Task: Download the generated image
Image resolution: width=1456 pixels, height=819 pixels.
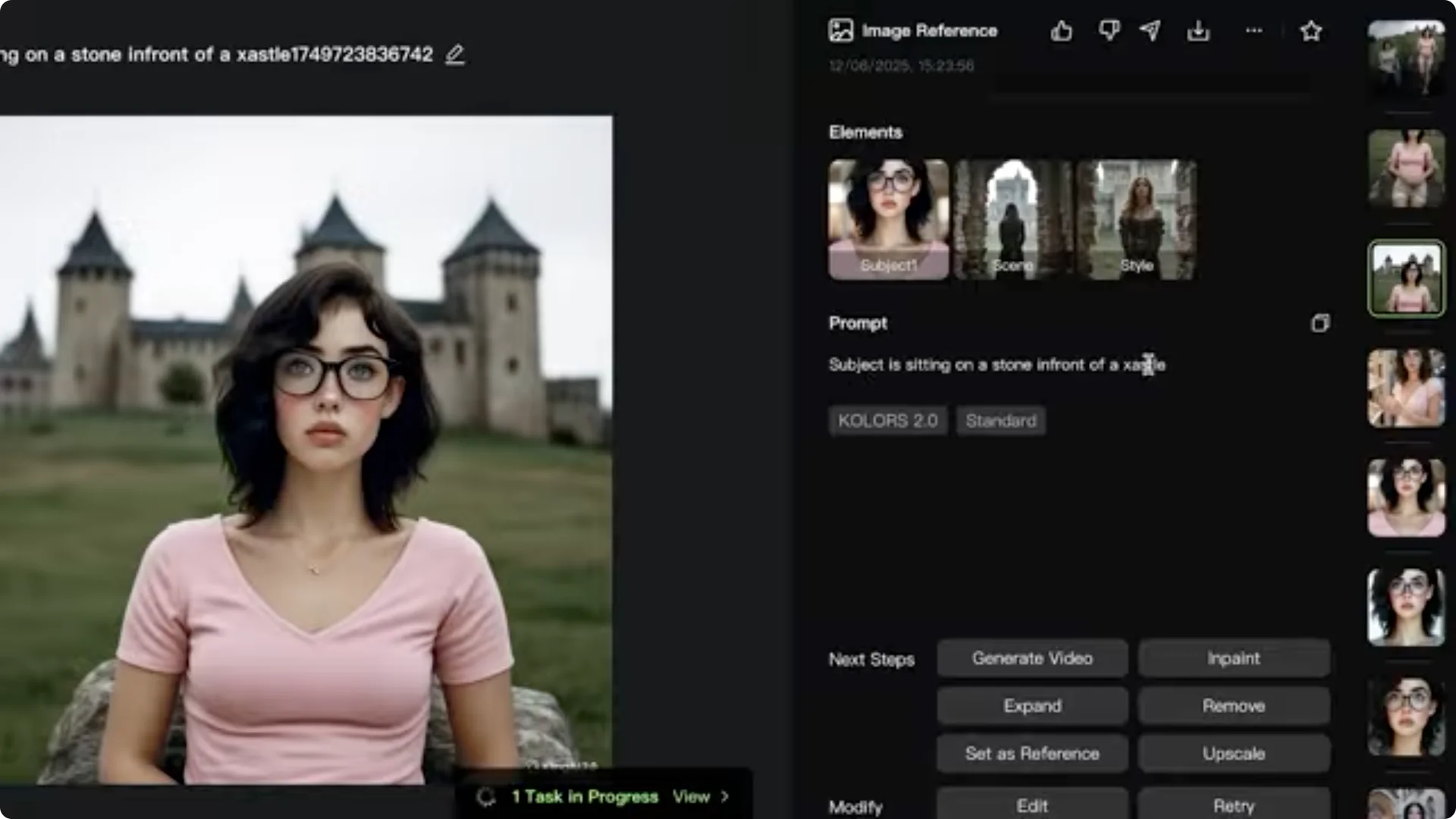Action: (x=1198, y=31)
